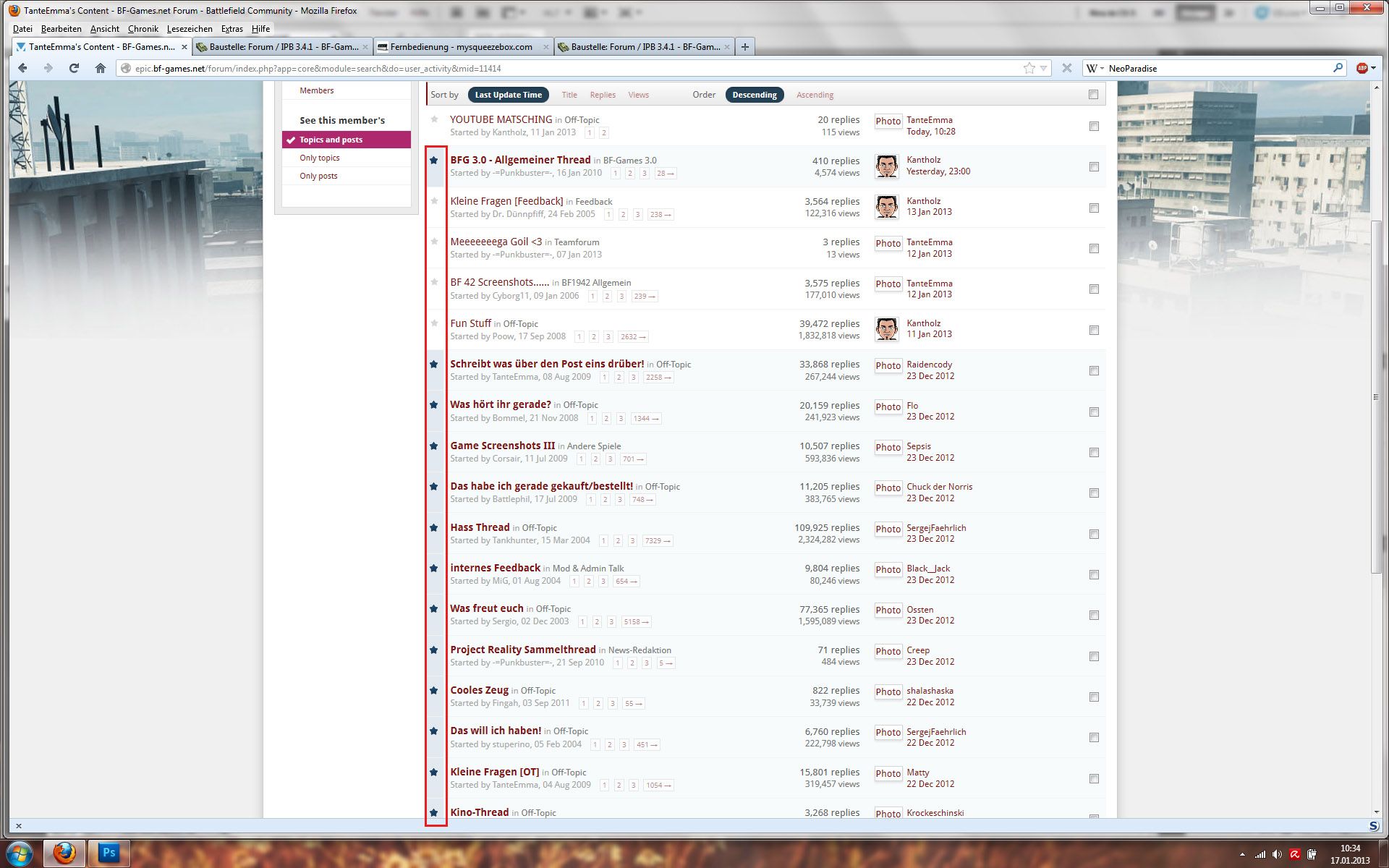Click the network signal icon in tray
The height and width of the screenshot is (868, 1389).
pyautogui.click(x=1261, y=854)
